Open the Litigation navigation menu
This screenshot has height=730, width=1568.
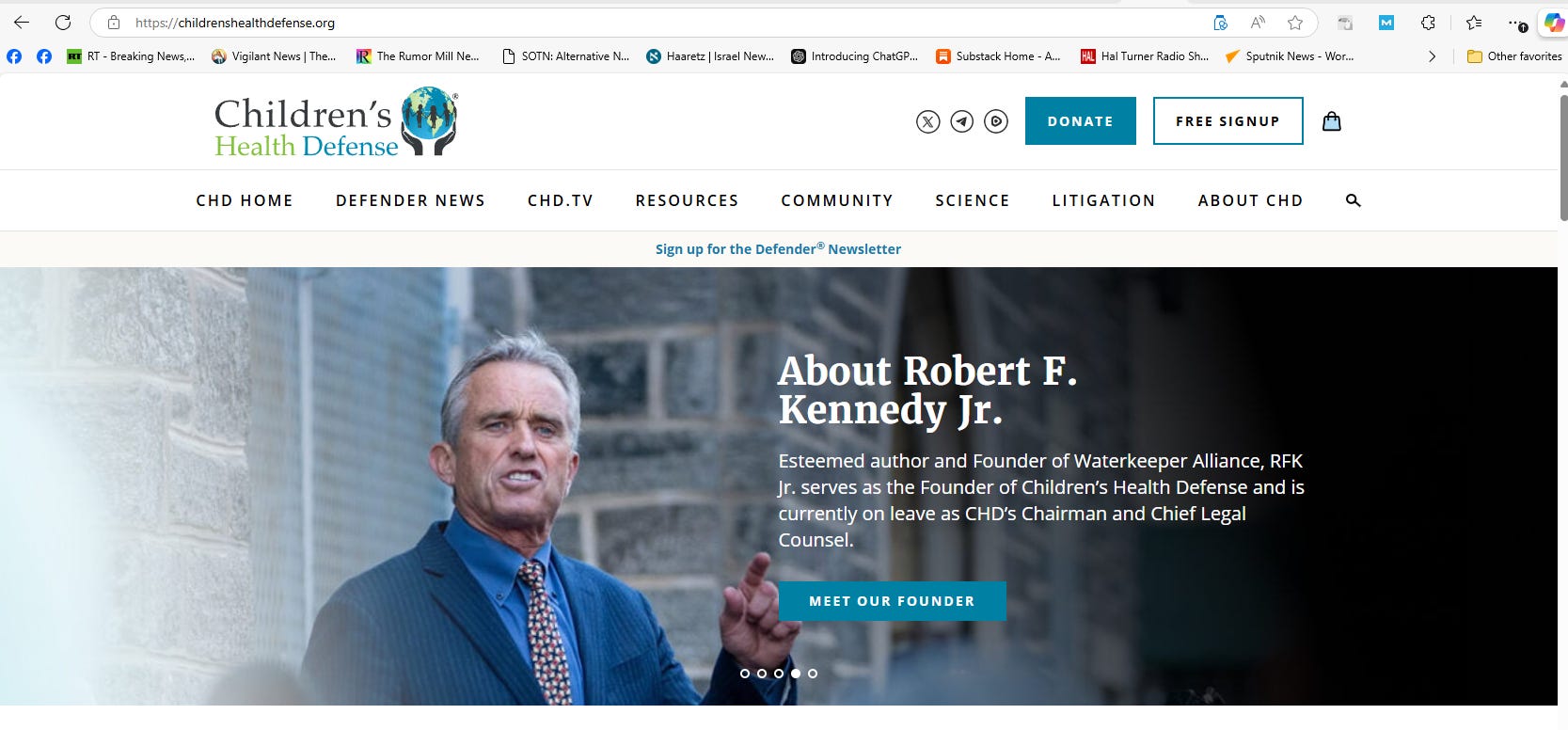(1103, 200)
